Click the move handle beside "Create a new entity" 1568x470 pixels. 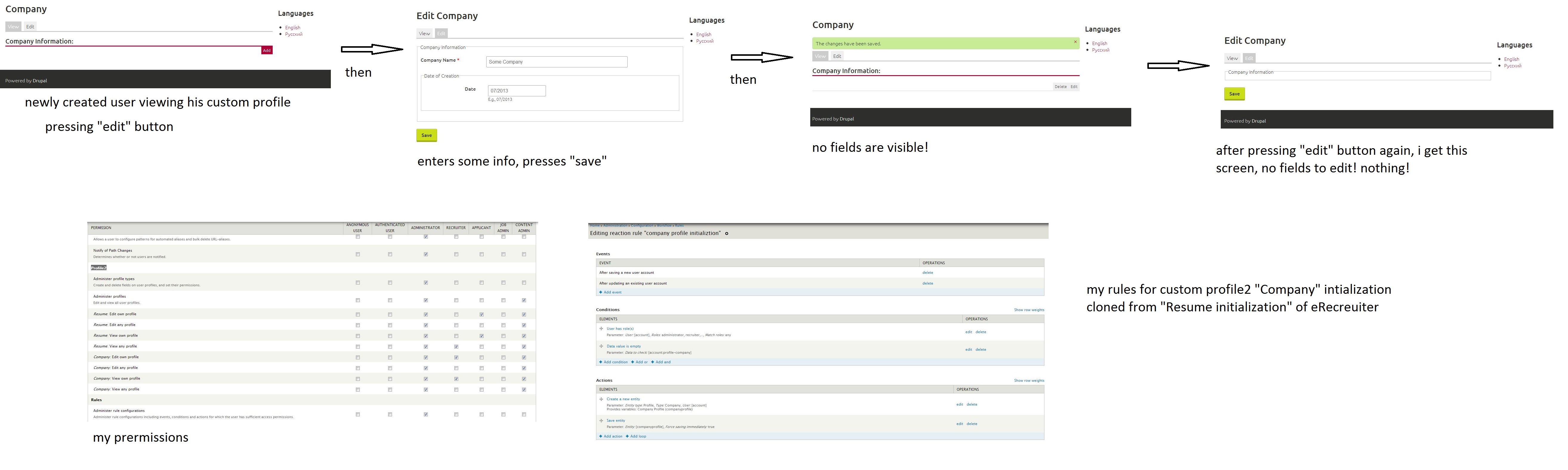pyautogui.click(x=601, y=399)
